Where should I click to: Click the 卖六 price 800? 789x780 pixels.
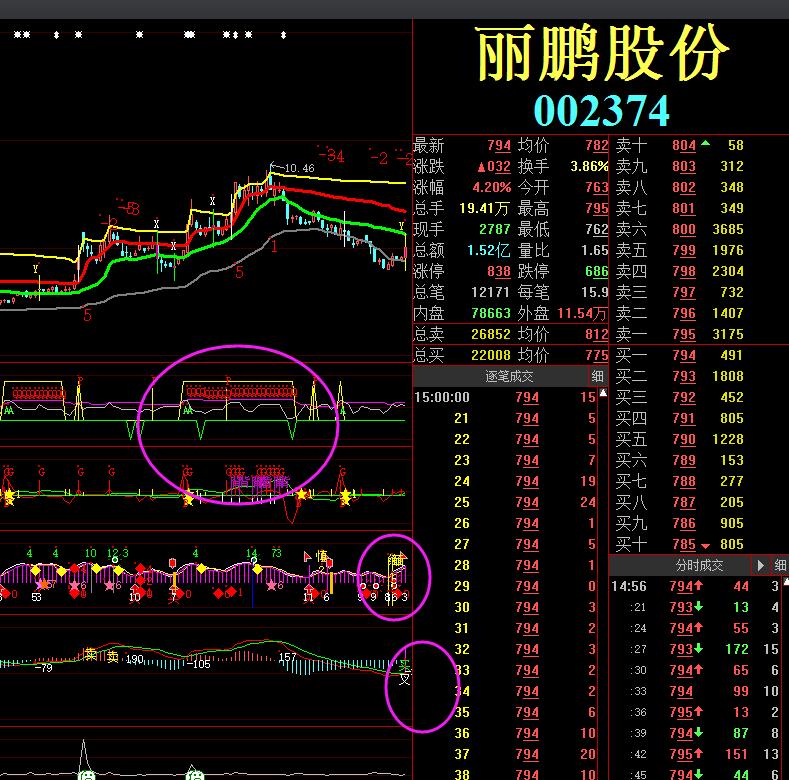click(x=684, y=229)
